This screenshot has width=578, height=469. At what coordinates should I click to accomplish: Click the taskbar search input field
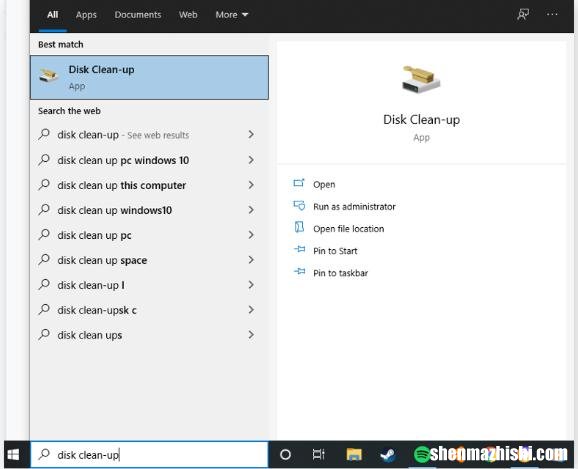(149, 455)
